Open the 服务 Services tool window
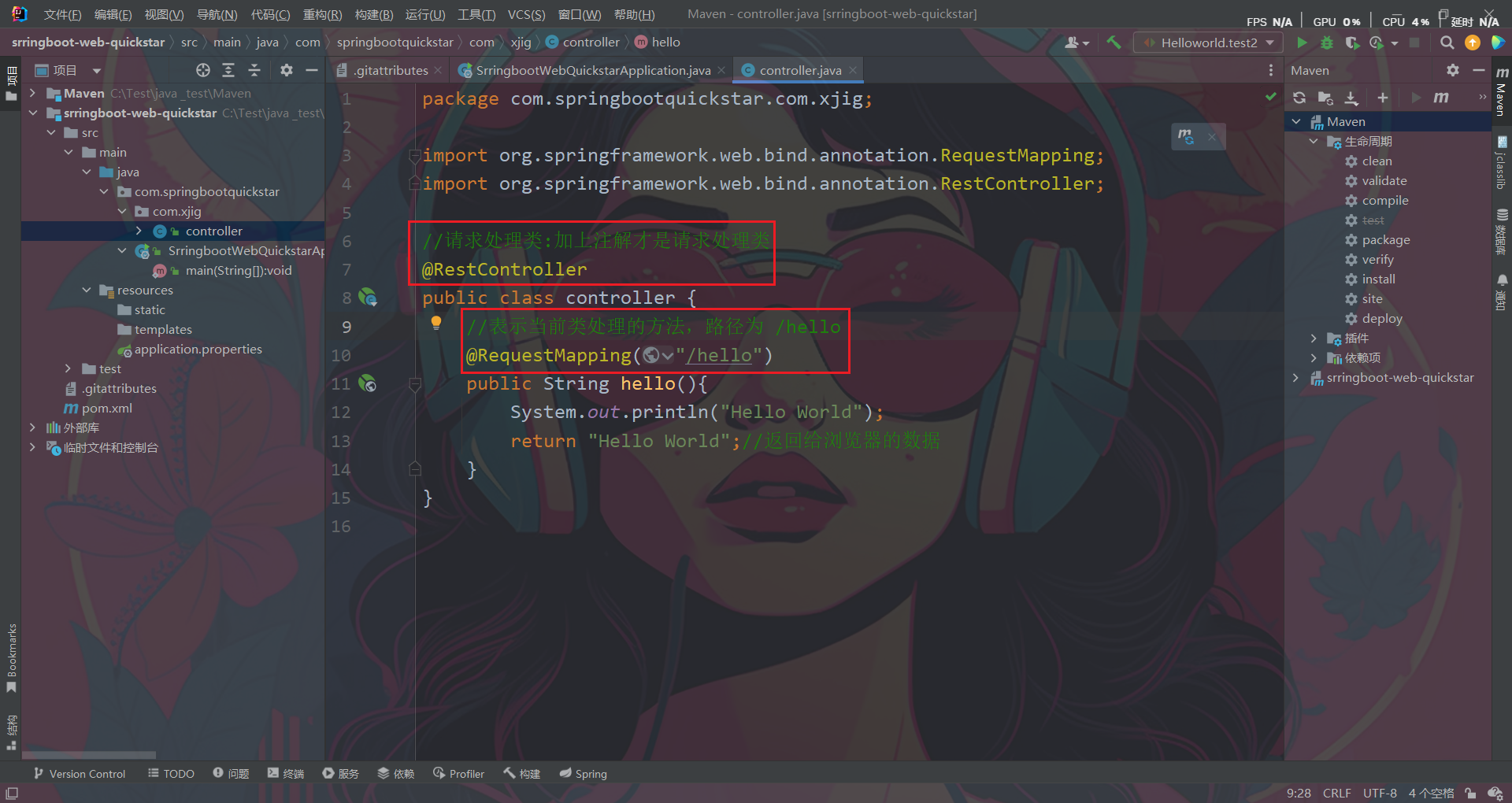1512x803 pixels. 340,774
